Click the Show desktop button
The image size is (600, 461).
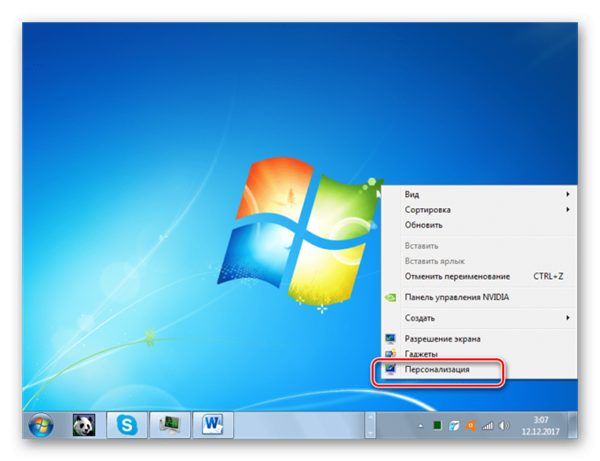coord(573,425)
